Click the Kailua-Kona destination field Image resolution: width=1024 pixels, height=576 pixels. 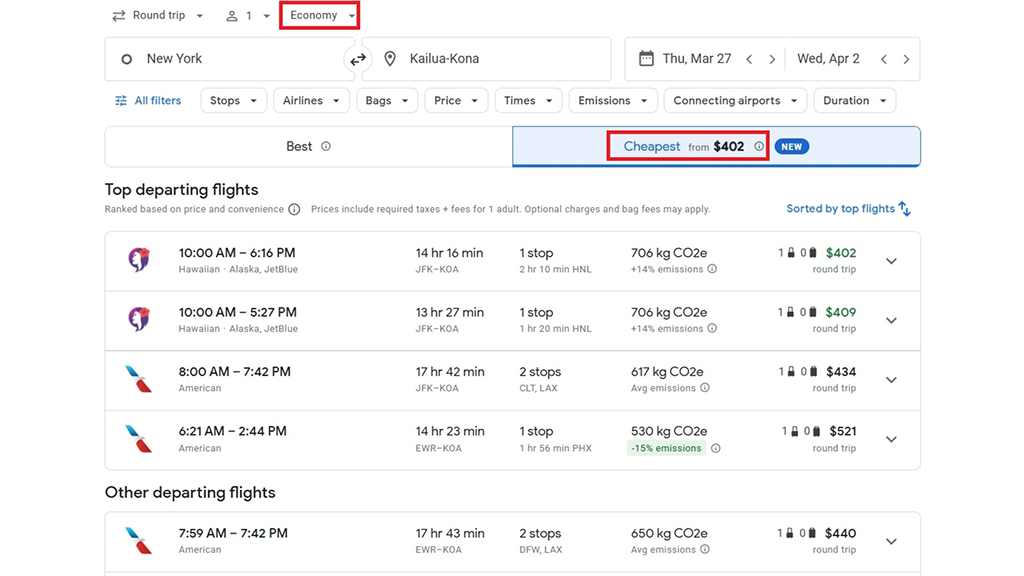[487, 59]
